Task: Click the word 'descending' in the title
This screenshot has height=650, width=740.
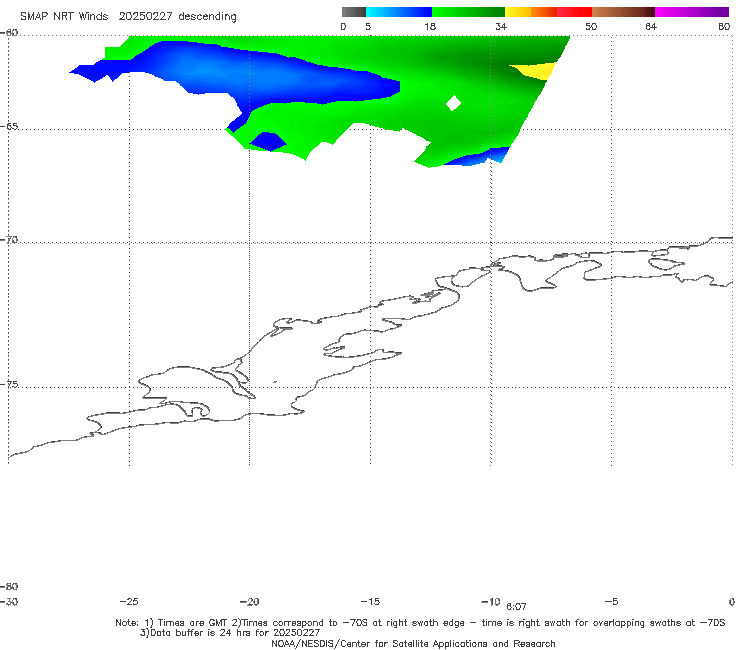Action: point(208,17)
